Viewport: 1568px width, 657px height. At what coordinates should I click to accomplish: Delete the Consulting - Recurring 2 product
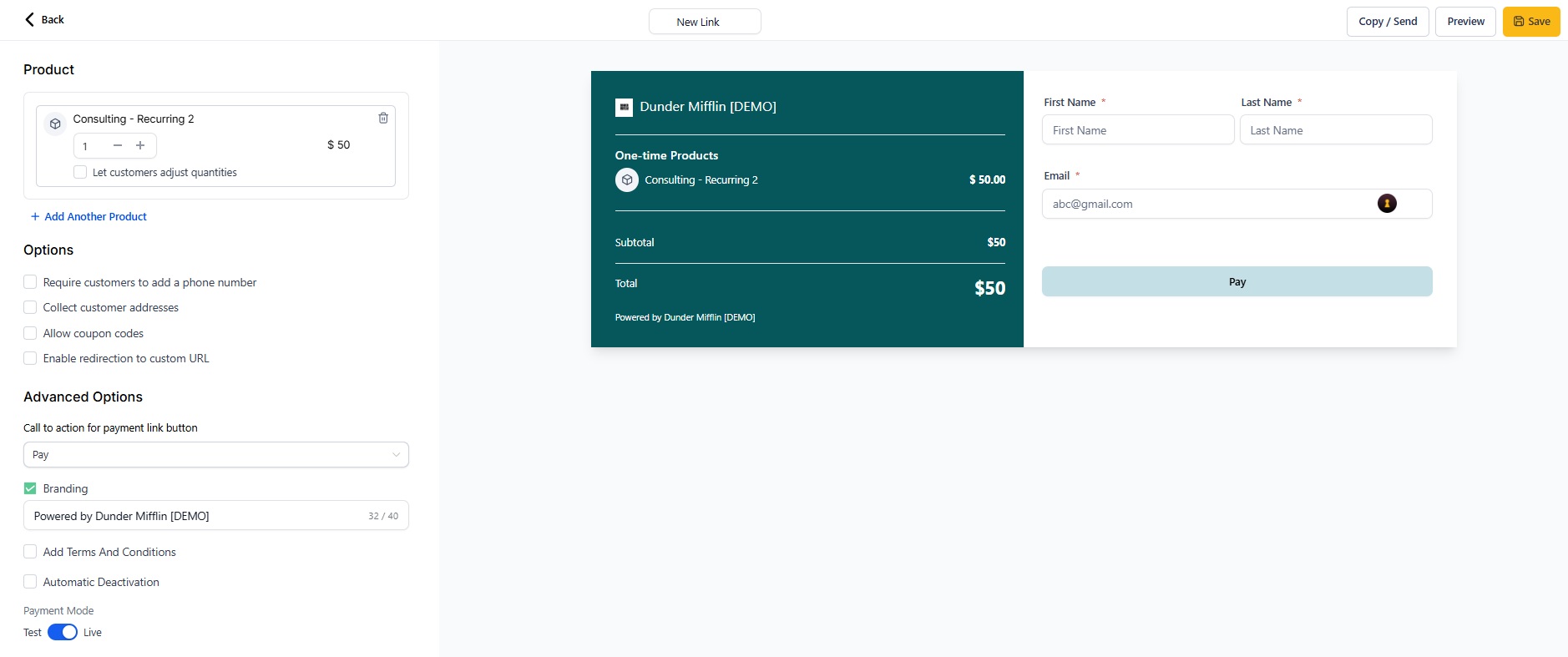[383, 118]
